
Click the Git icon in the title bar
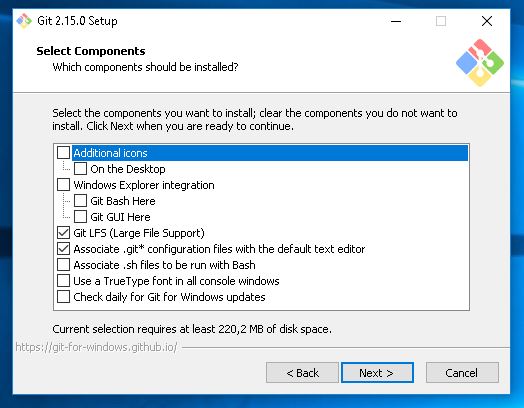click(24, 21)
